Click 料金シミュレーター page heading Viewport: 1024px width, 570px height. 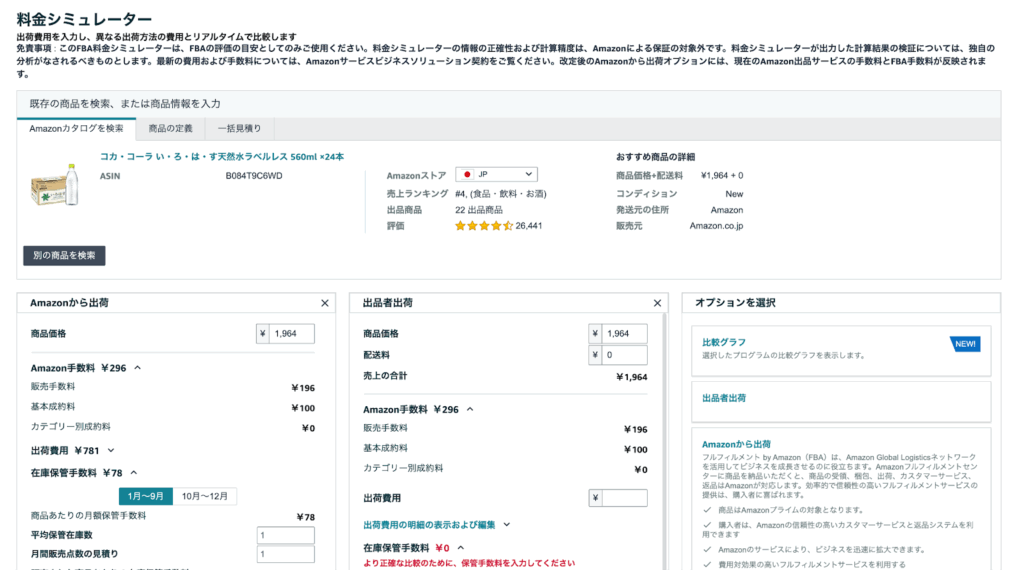pos(84,20)
